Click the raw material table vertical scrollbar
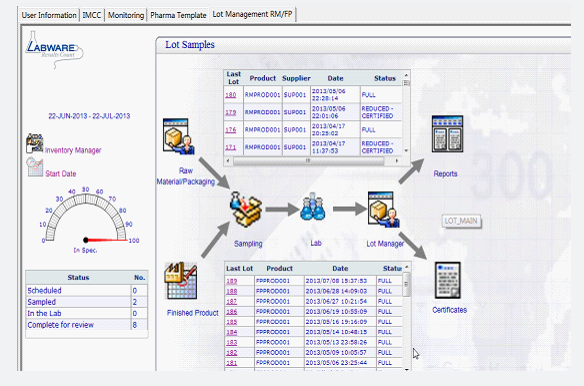Screen dimensions: 584x386 [406, 83]
